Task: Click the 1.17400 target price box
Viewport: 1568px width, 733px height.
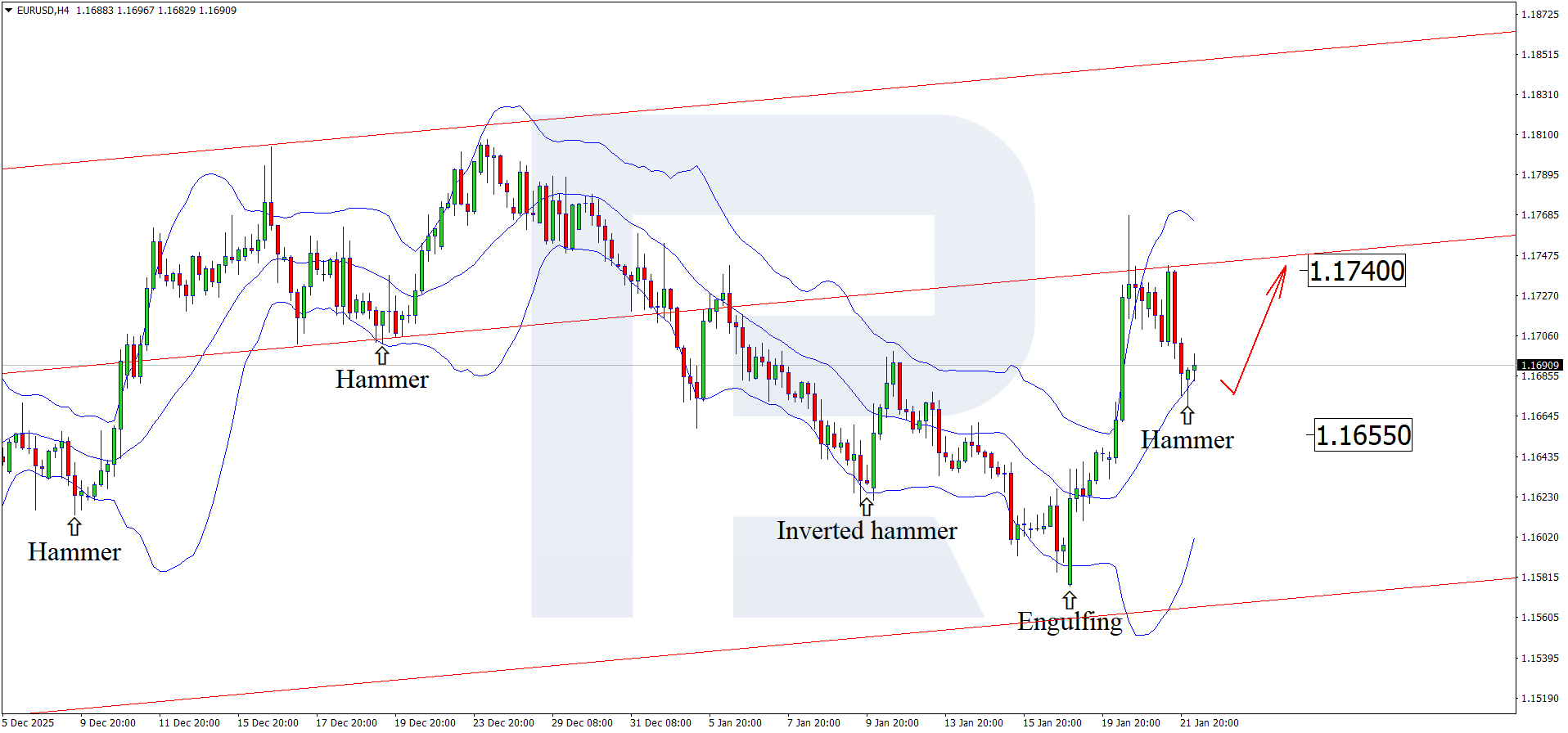Action: 1357,271
